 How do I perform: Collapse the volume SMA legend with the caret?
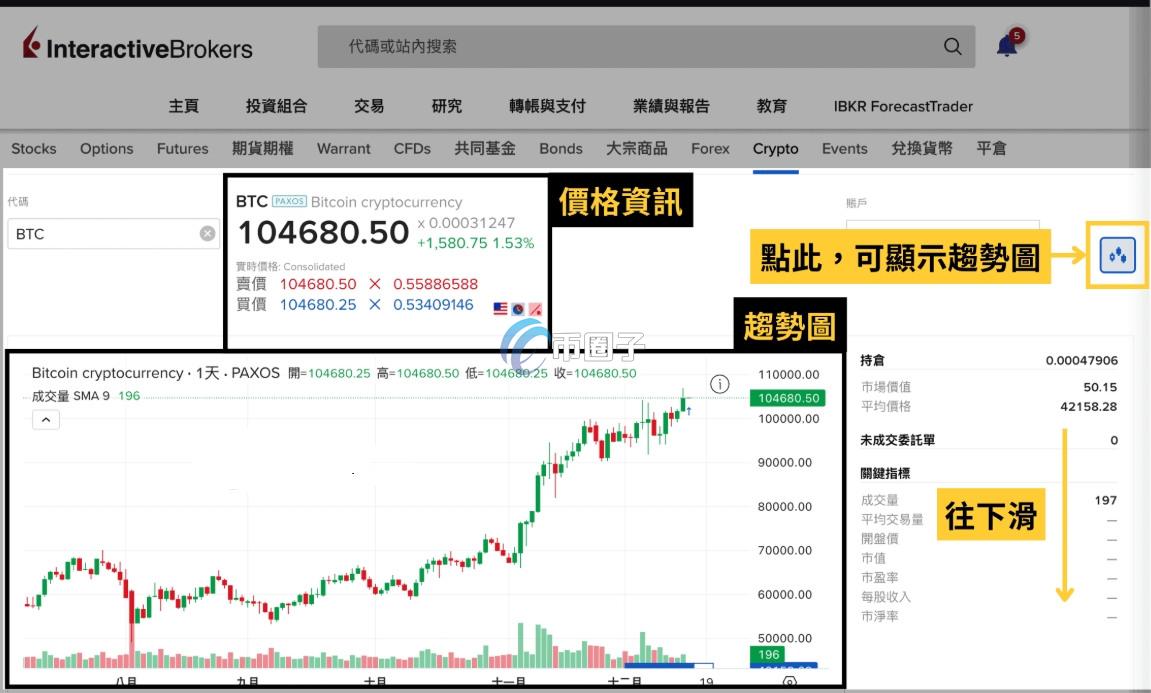pos(46,418)
